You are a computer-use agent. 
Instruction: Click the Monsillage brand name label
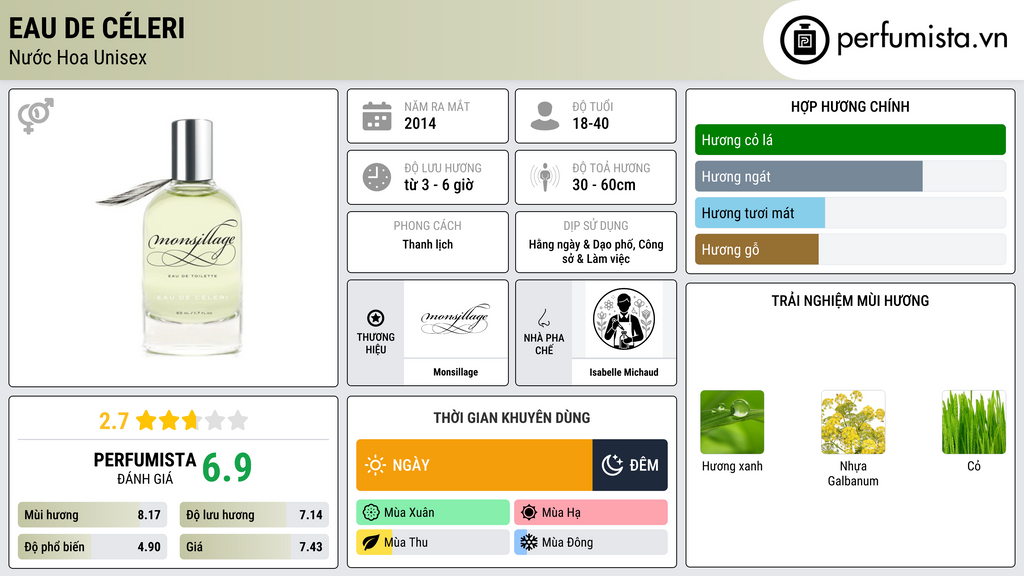click(x=455, y=372)
